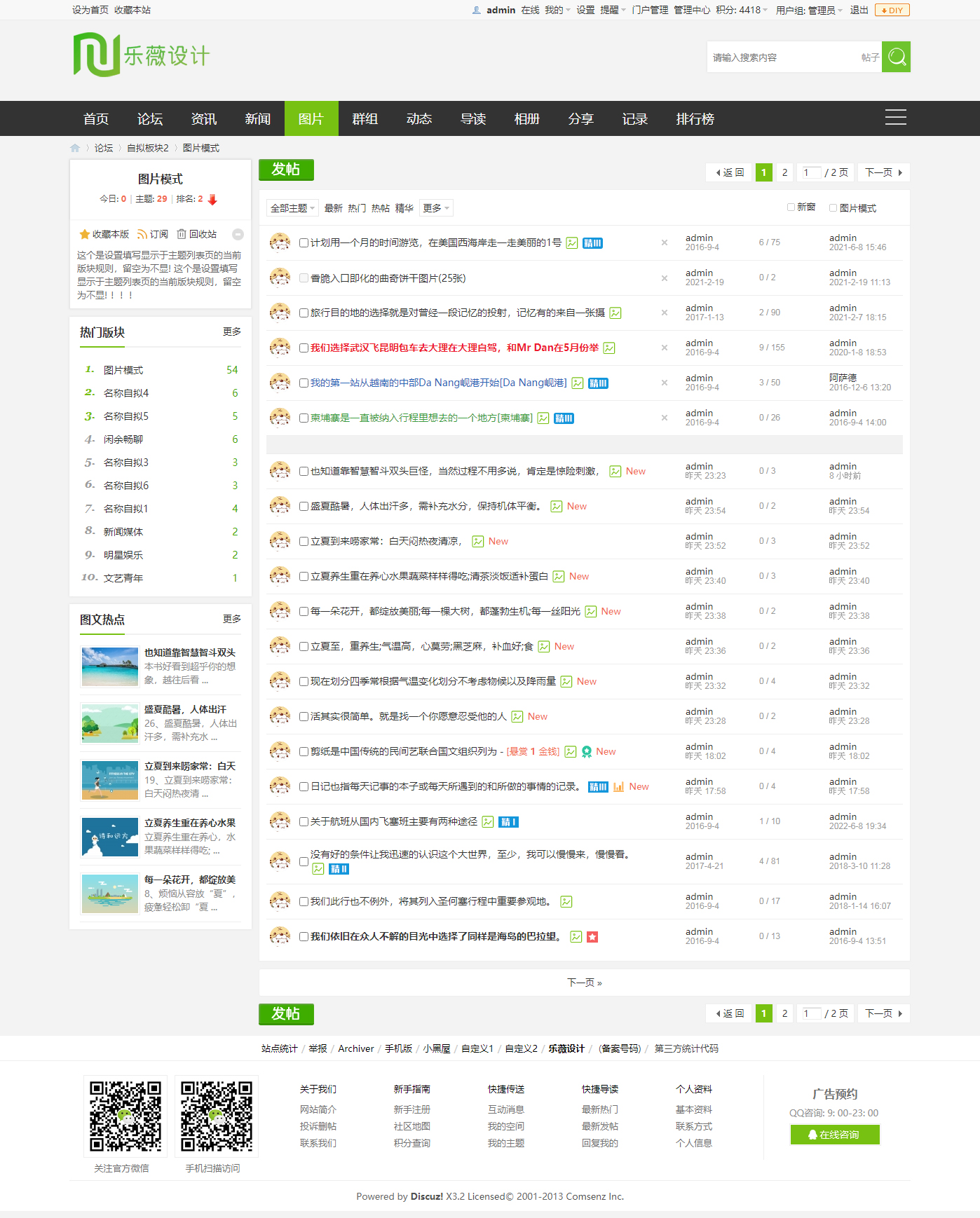Open the 更多 filter dropdown
980x1218 pixels.
[436, 208]
